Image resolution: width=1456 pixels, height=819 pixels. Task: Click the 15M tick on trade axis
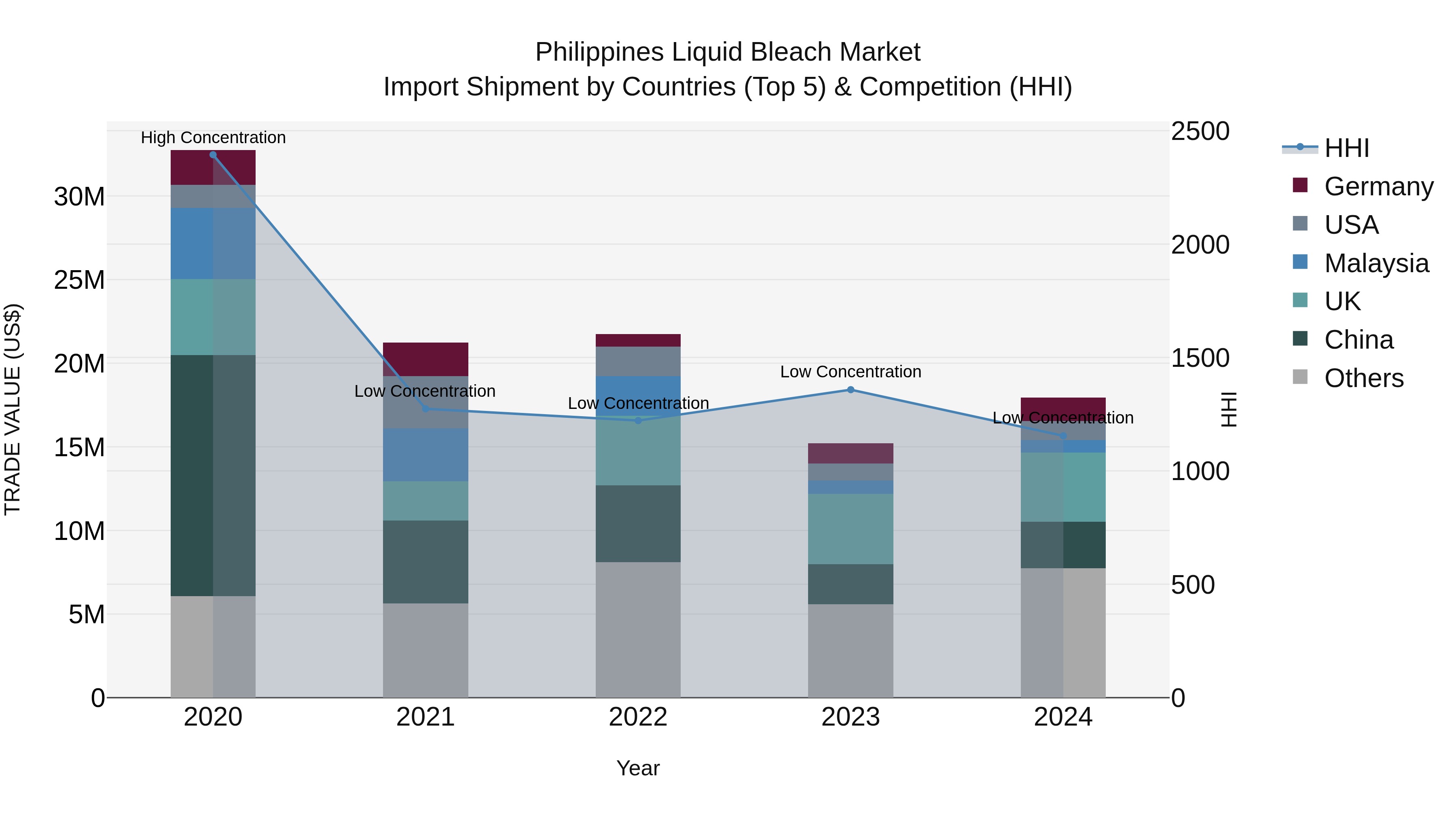click(x=79, y=448)
